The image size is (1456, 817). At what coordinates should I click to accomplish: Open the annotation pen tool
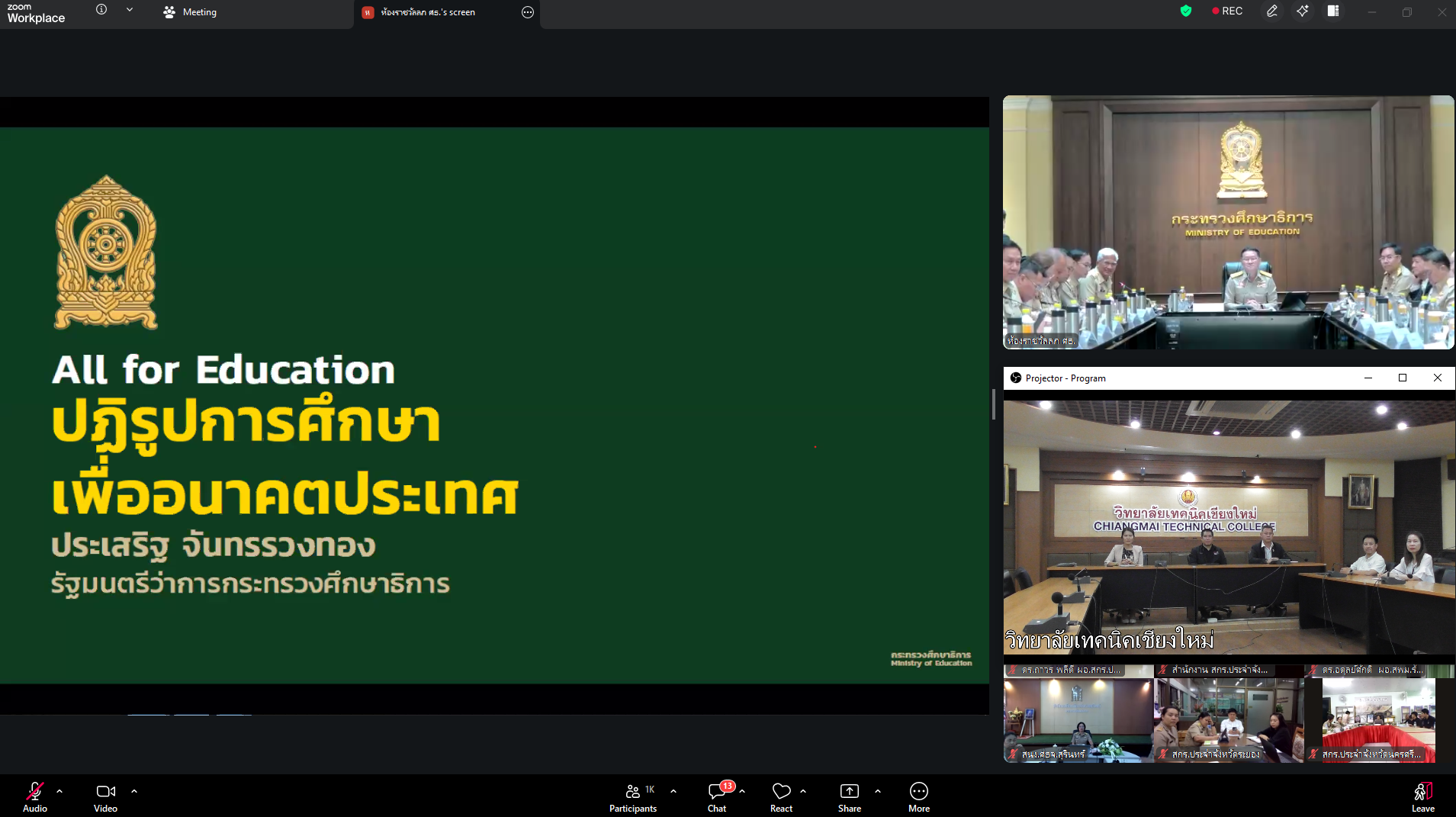(x=1271, y=11)
